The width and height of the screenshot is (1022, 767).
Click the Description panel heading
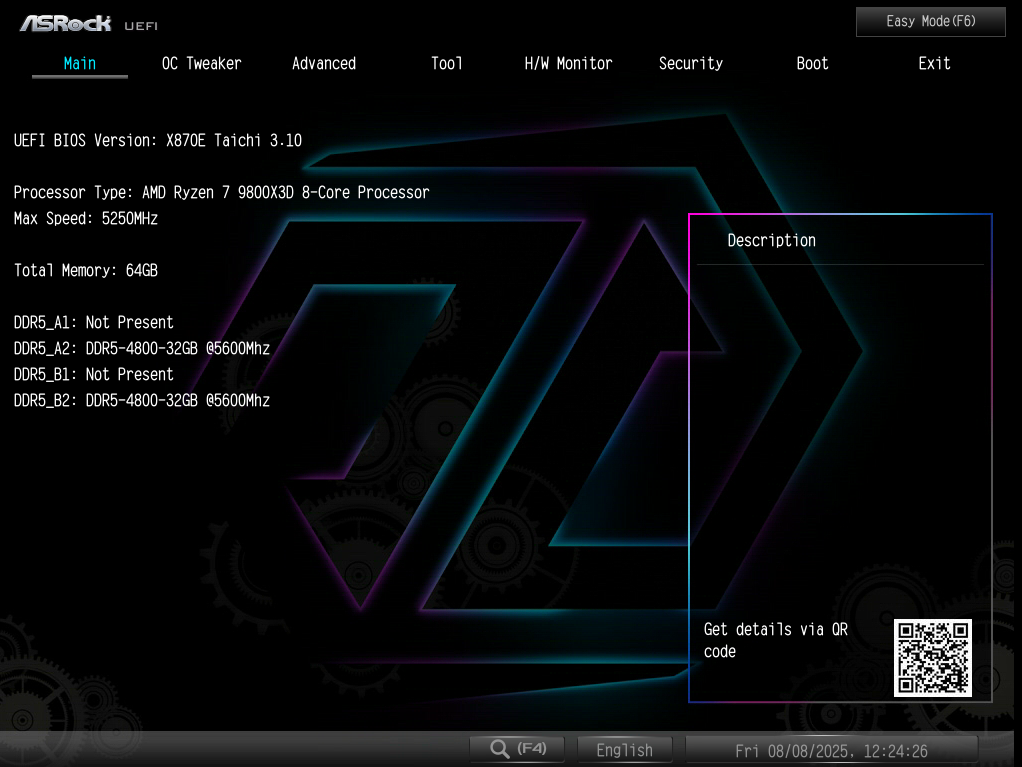(x=772, y=240)
